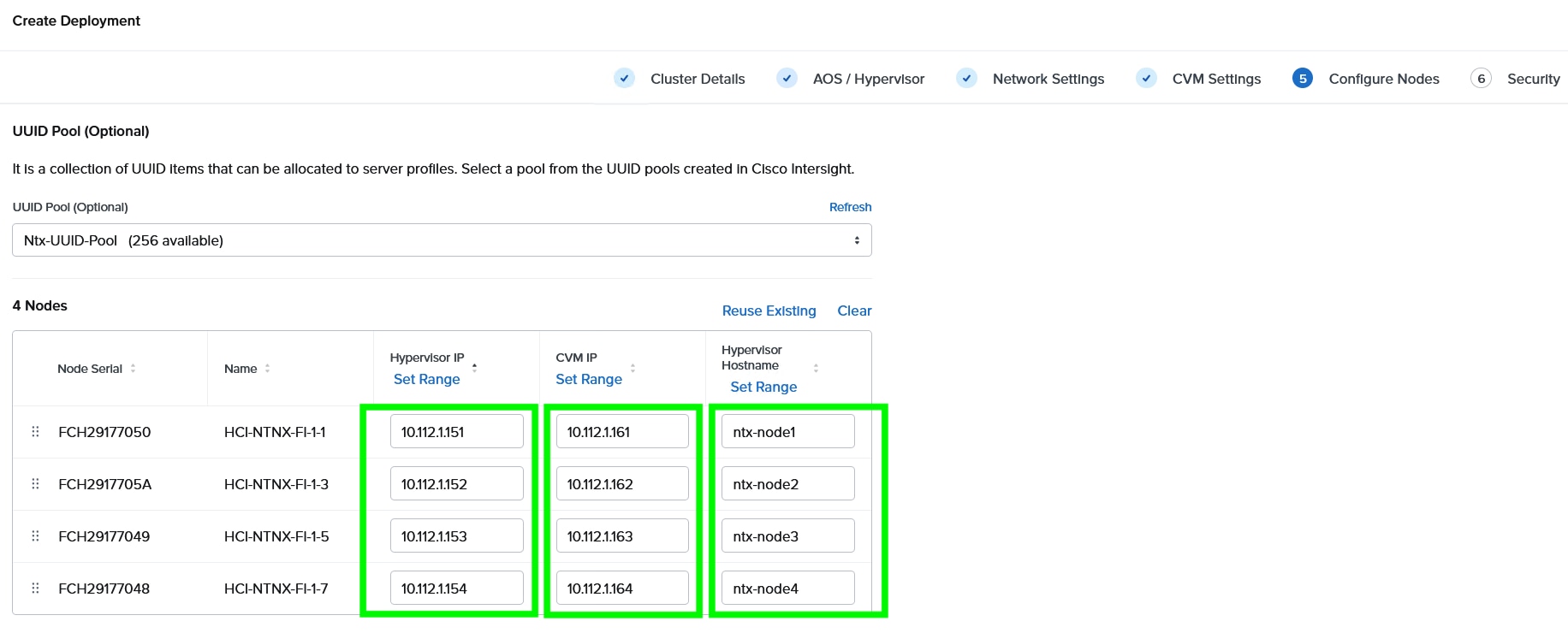This screenshot has width=1568, height=639.
Task: Click the UUID Pool (Optional) section heading
Action: [80, 131]
